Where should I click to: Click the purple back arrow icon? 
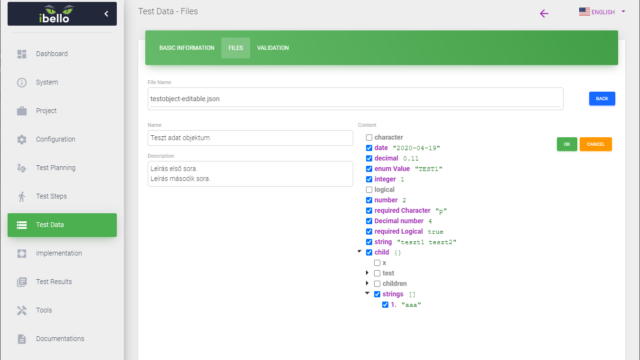(544, 13)
